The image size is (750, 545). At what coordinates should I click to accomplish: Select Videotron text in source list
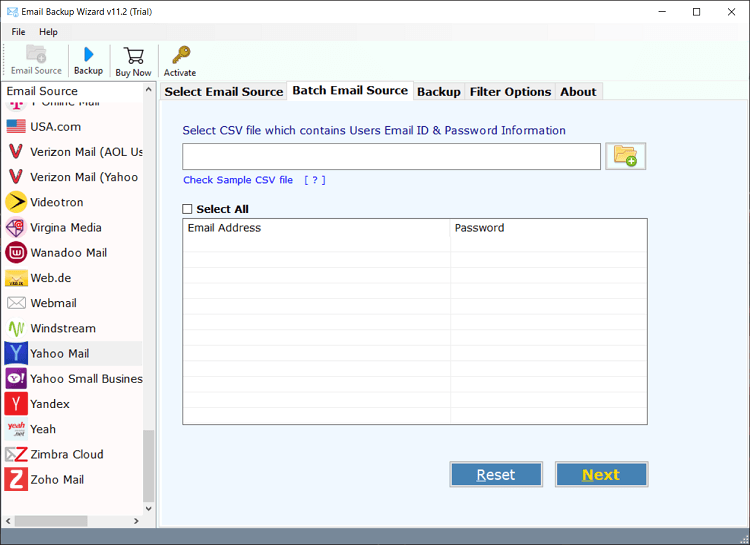(56, 202)
